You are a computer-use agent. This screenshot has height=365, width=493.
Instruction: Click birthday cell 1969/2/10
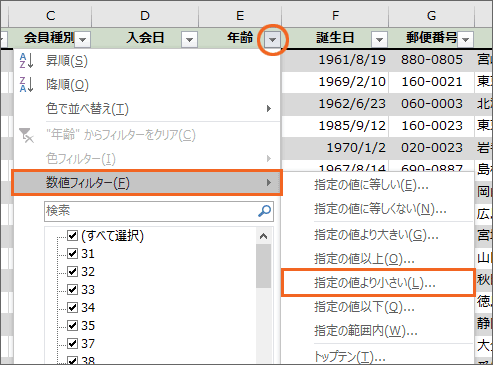(x=335, y=82)
